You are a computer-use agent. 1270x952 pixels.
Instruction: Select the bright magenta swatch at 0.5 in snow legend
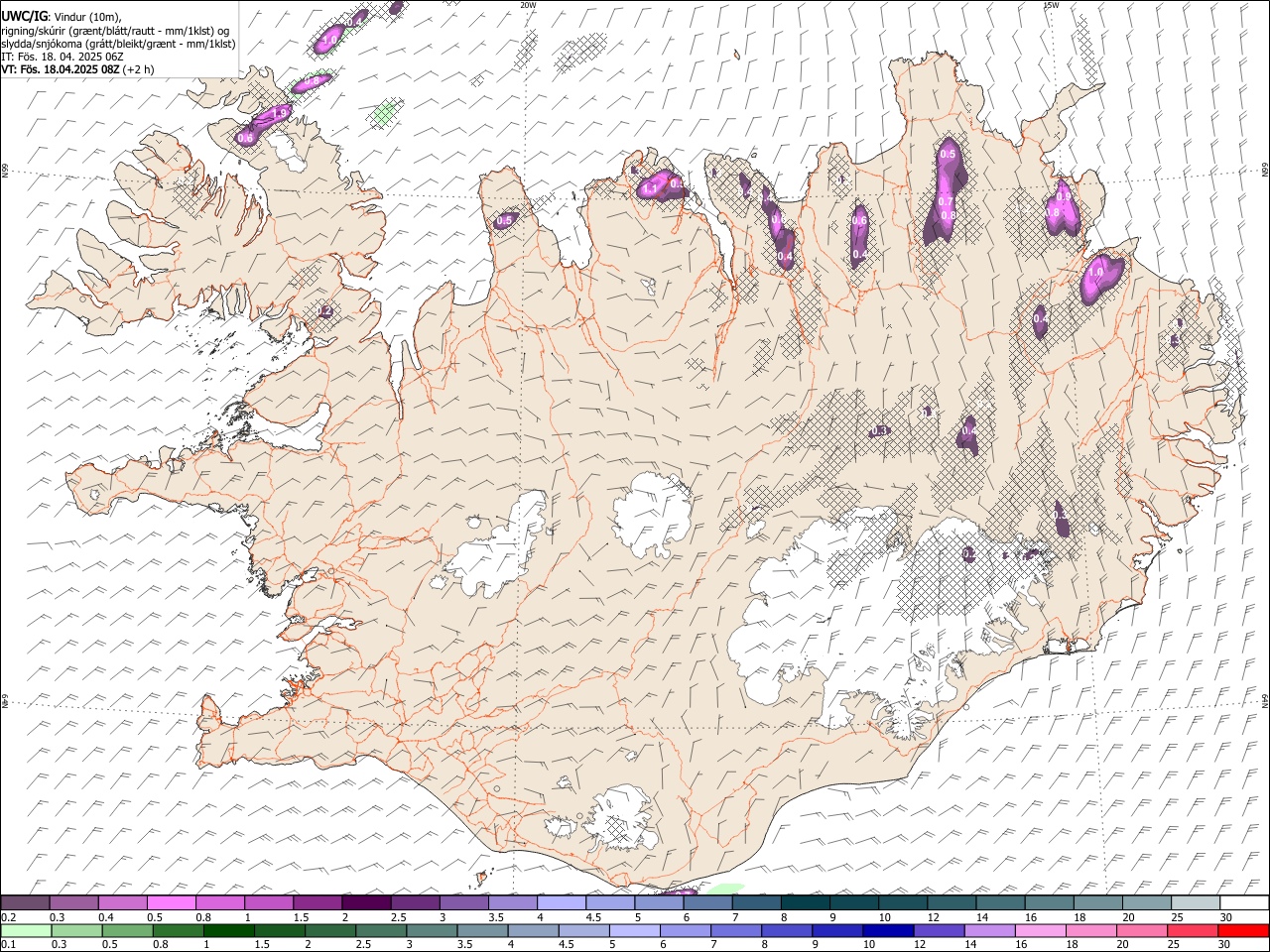(x=172, y=902)
